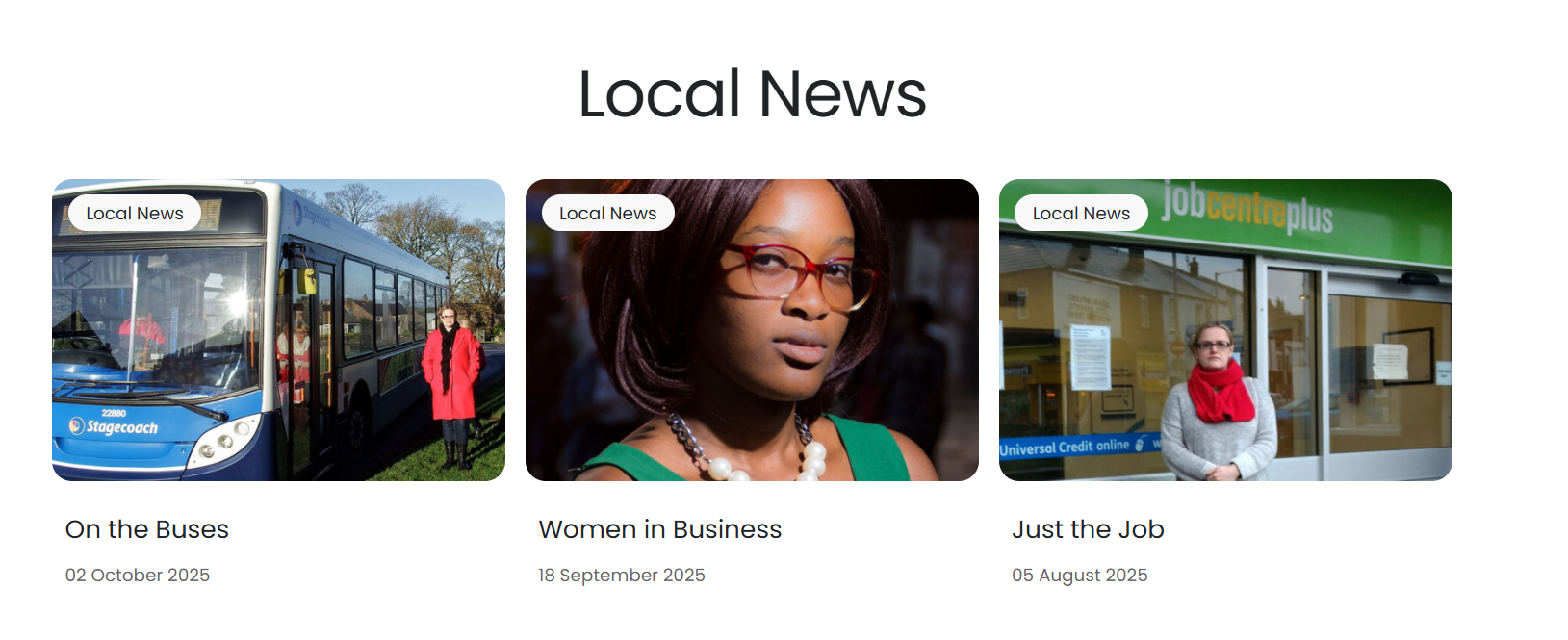This screenshot has height=640, width=1568.
Task: Select the Local News tag on the bus photo
Action: [135, 213]
